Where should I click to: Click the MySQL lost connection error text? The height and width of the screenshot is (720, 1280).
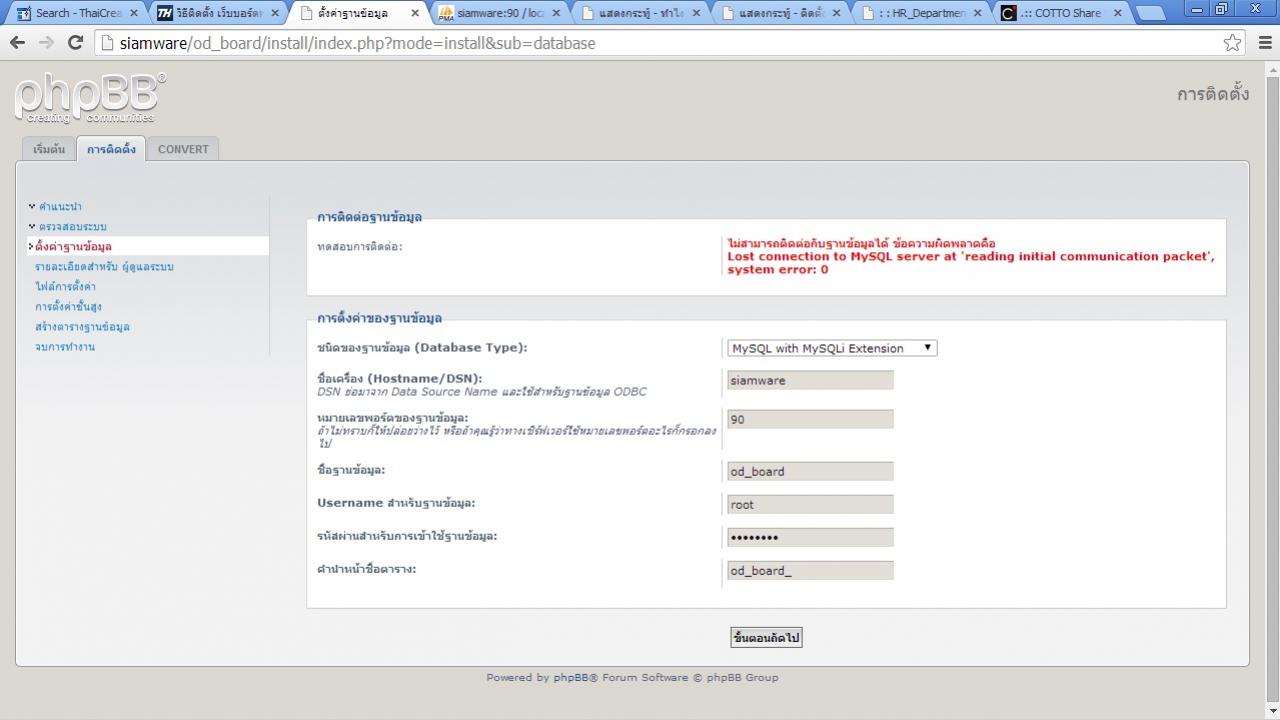click(x=971, y=263)
